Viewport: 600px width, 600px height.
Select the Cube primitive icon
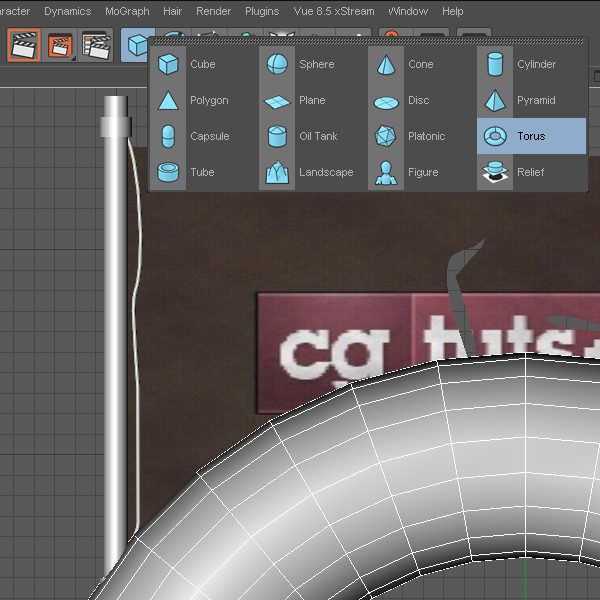[168, 64]
